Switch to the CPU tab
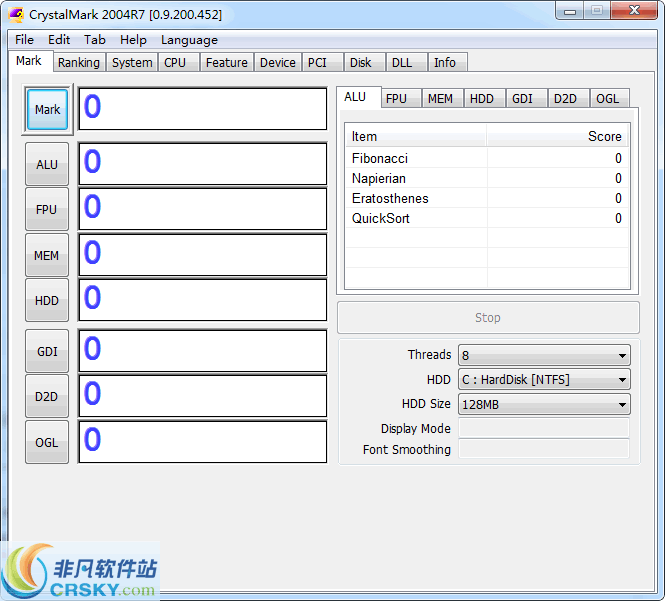Screen dimensions: 665x601 179,62
